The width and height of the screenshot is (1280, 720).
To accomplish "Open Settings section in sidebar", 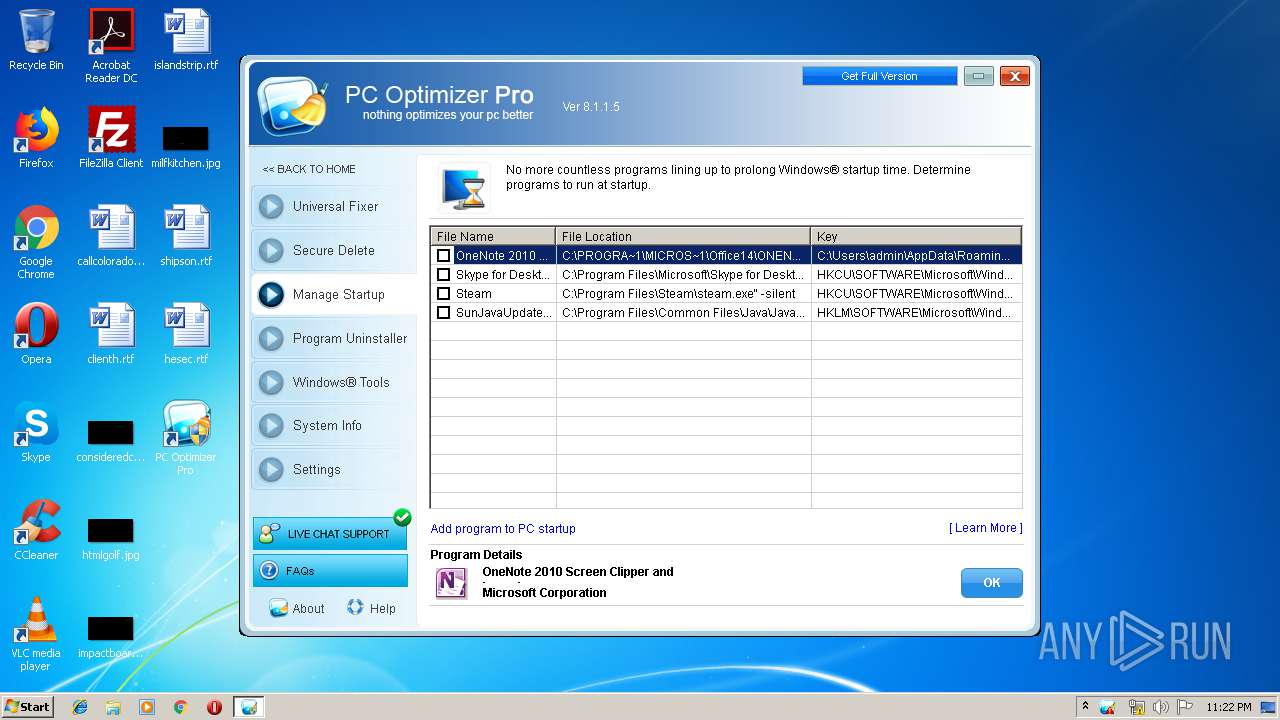I will click(334, 469).
